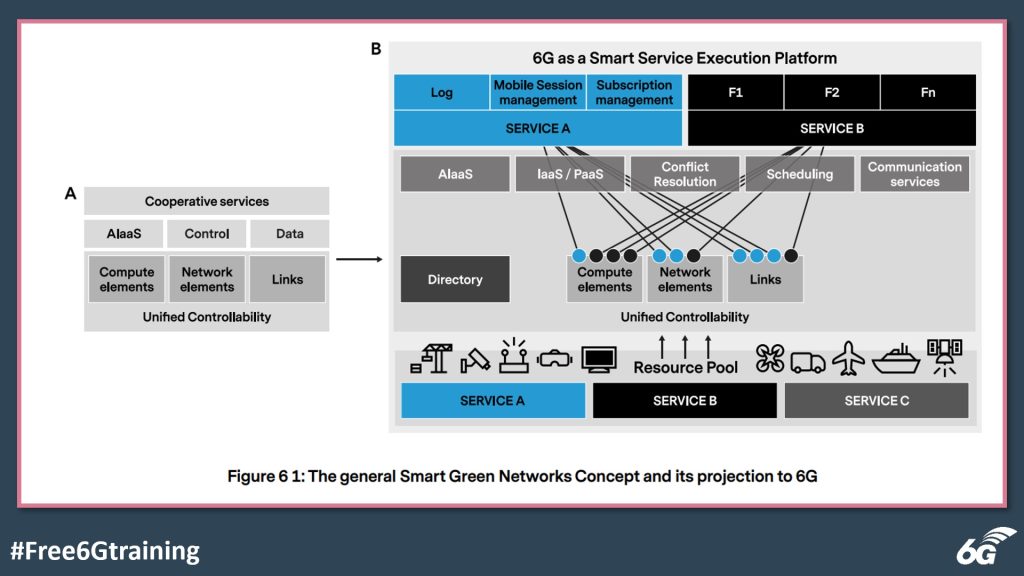The width and height of the screenshot is (1024, 576).
Task: Click the monitor screen icon
Action: pyautogui.click(x=599, y=359)
